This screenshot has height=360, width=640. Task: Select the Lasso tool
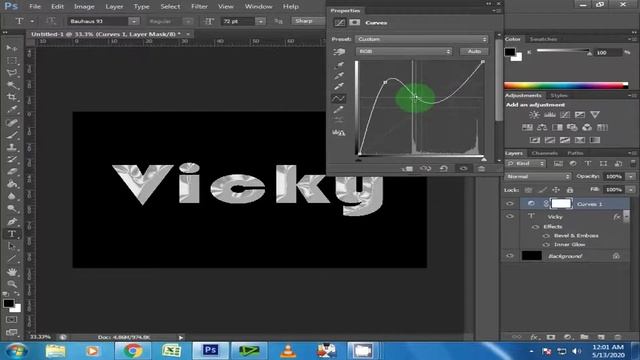point(11,73)
